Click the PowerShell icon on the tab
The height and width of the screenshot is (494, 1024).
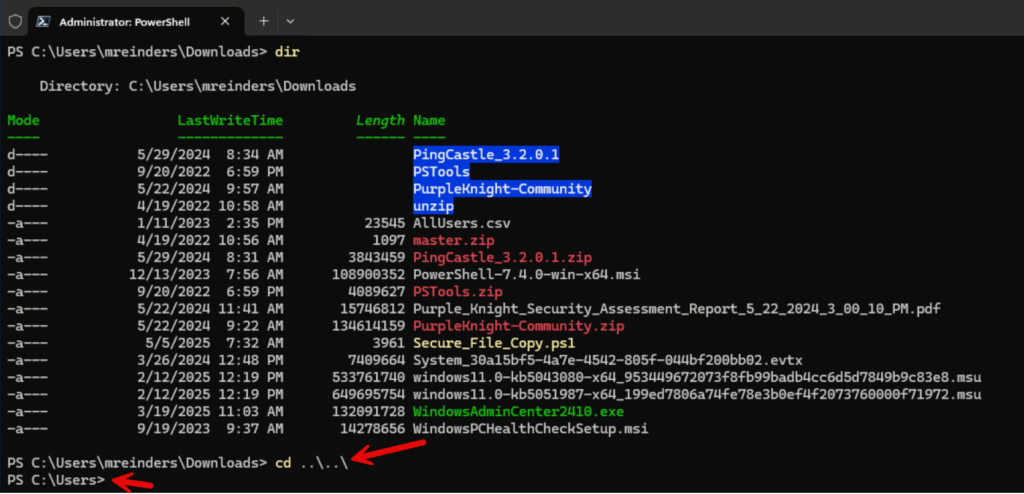click(x=44, y=22)
